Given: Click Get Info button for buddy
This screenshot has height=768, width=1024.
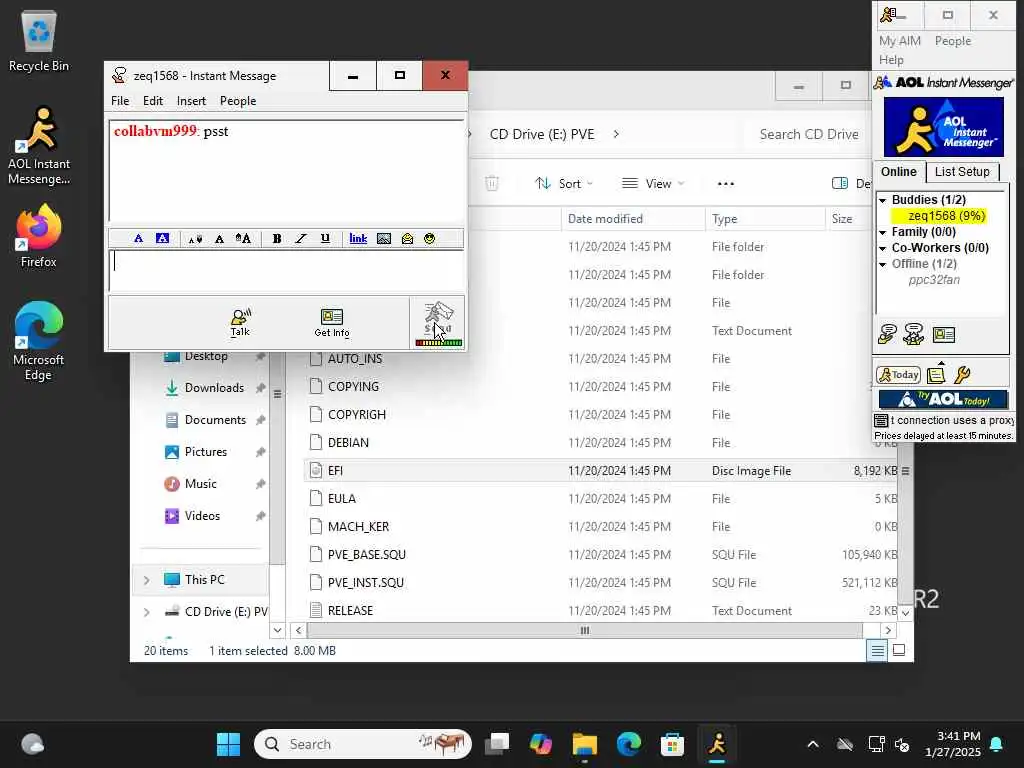Looking at the screenshot, I should [x=332, y=323].
